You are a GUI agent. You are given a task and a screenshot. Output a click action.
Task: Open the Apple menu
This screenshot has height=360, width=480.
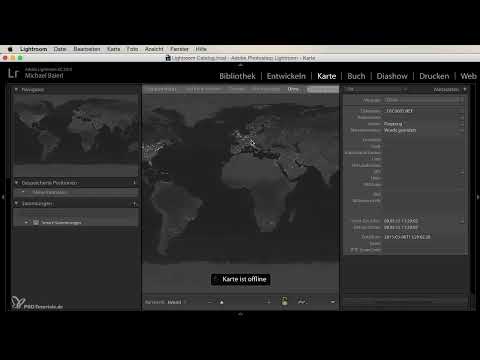[10, 49]
